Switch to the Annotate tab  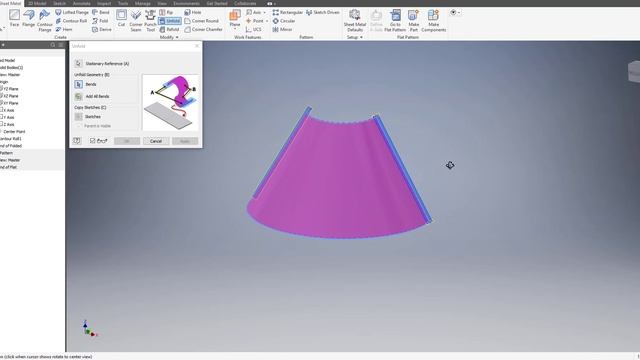(x=81, y=3)
